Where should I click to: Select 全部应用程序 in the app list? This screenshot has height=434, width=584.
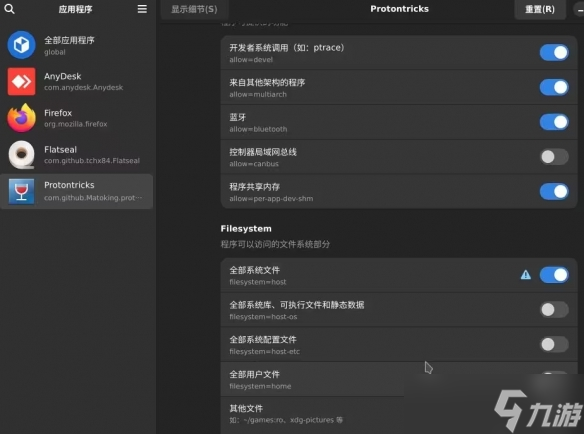(76, 45)
